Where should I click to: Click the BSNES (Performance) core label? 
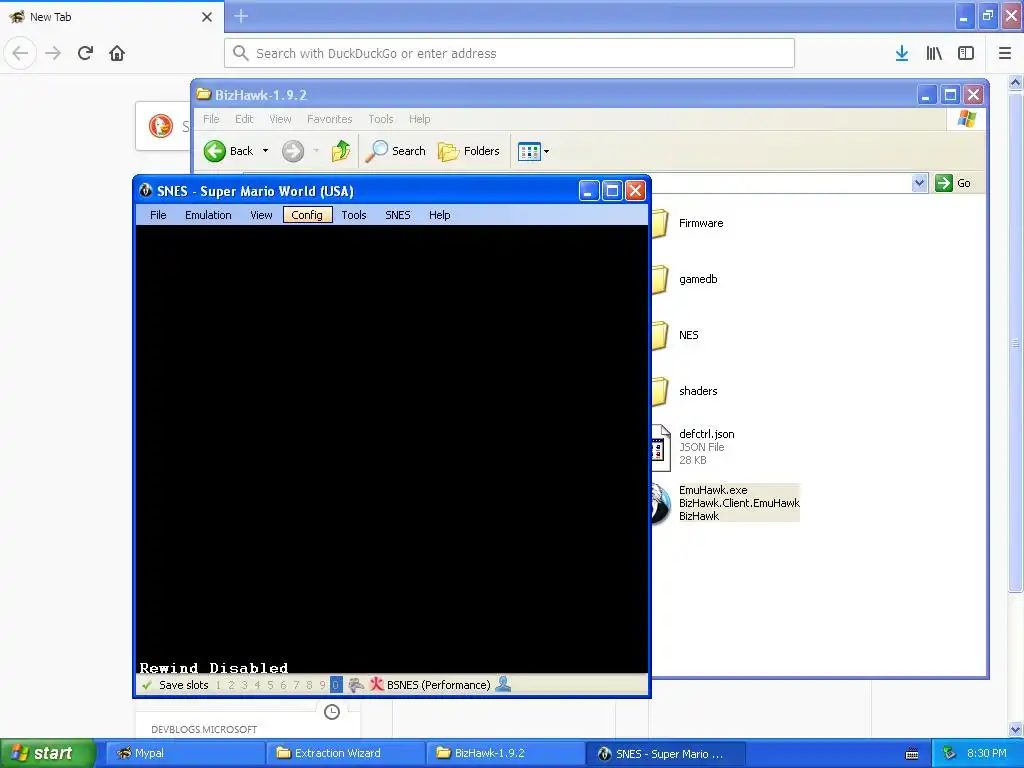click(x=438, y=685)
